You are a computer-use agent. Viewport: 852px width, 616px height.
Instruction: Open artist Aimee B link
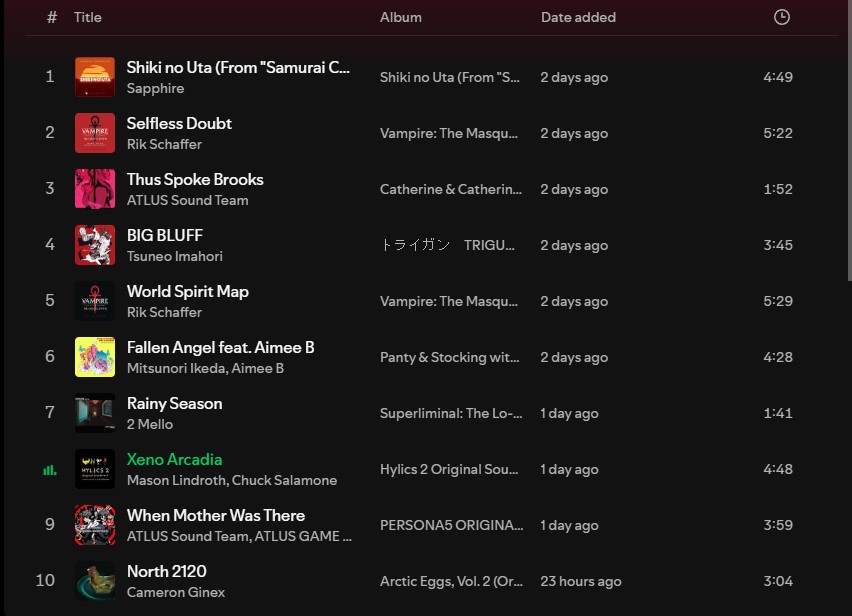coord(258,368)
